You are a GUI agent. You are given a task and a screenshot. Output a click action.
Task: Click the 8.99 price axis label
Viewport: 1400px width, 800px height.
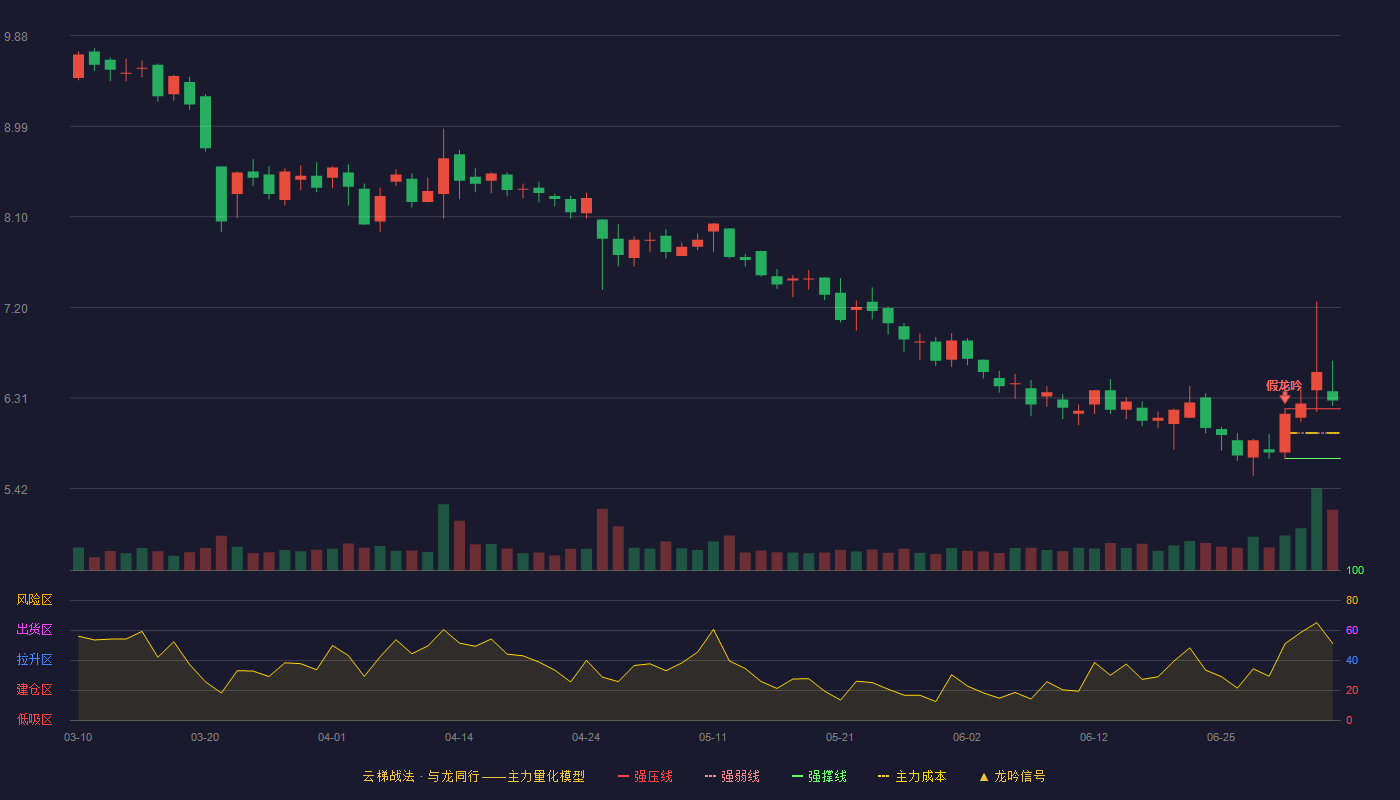coord(16,128)
